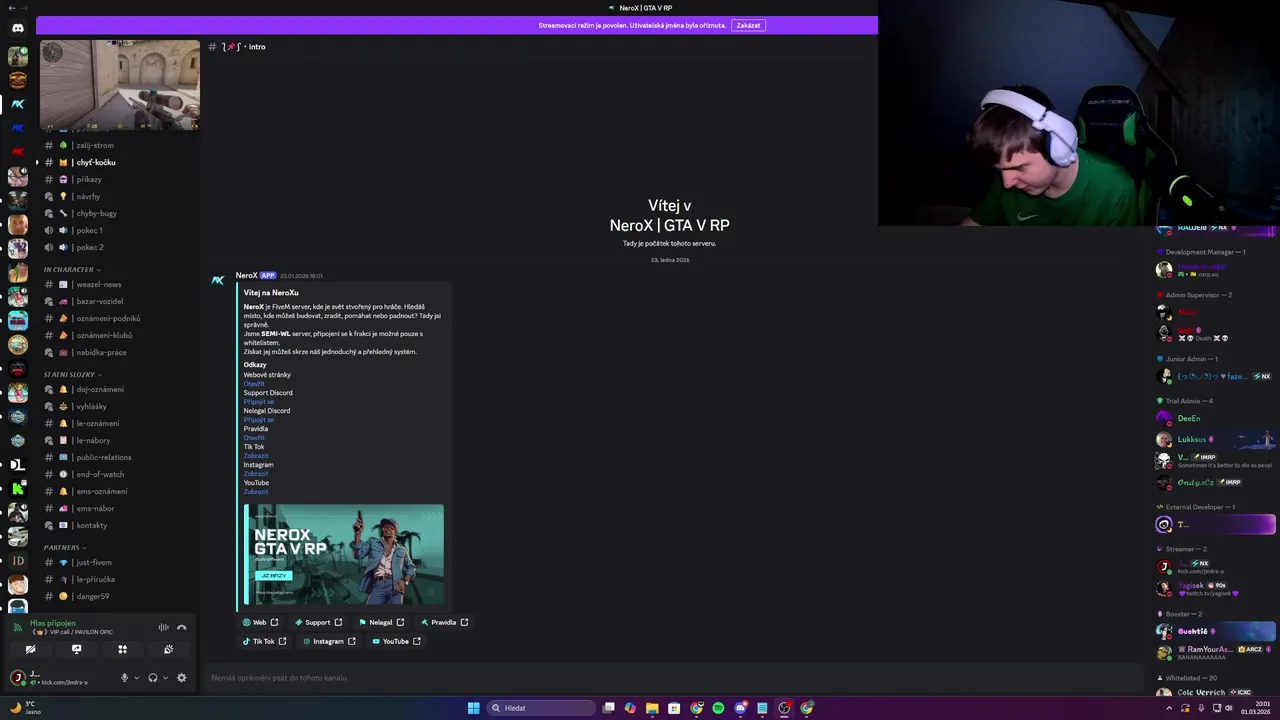Collapse the STÁTNÍ SLOŽKY category
This screenshot has height=720, width=1280.
click(71, 374)
